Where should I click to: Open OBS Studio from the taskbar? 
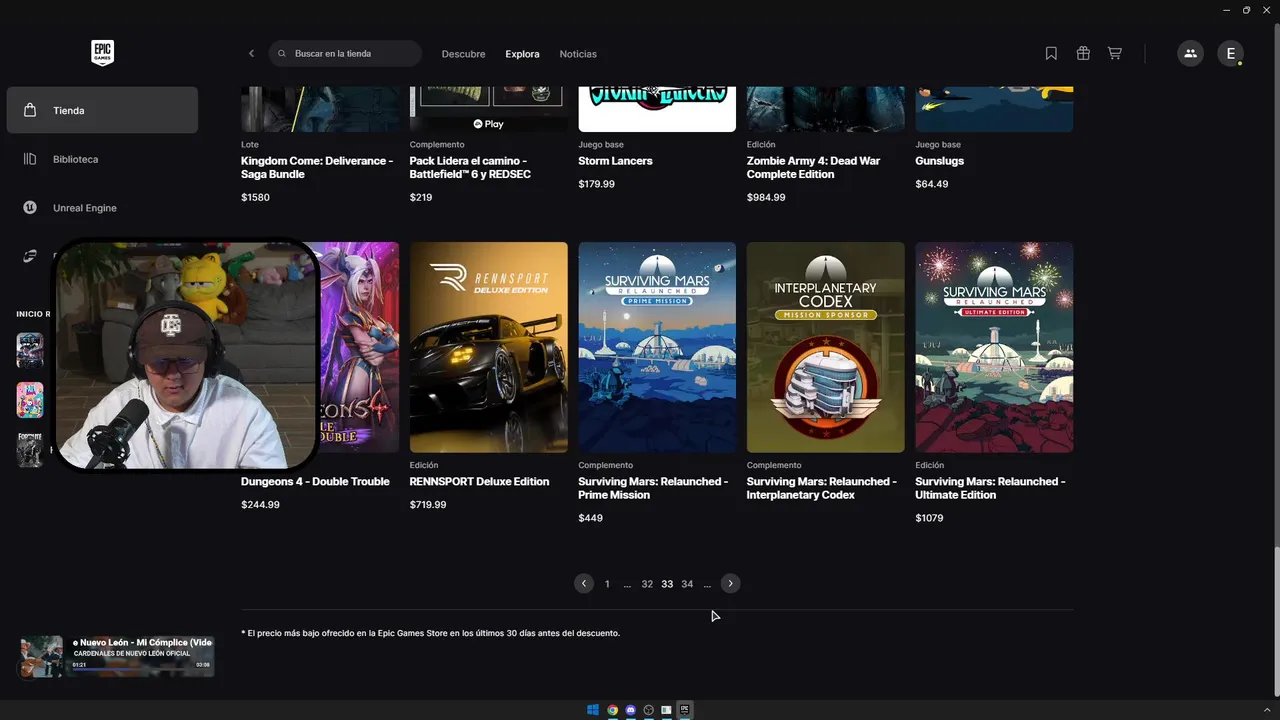649,710
